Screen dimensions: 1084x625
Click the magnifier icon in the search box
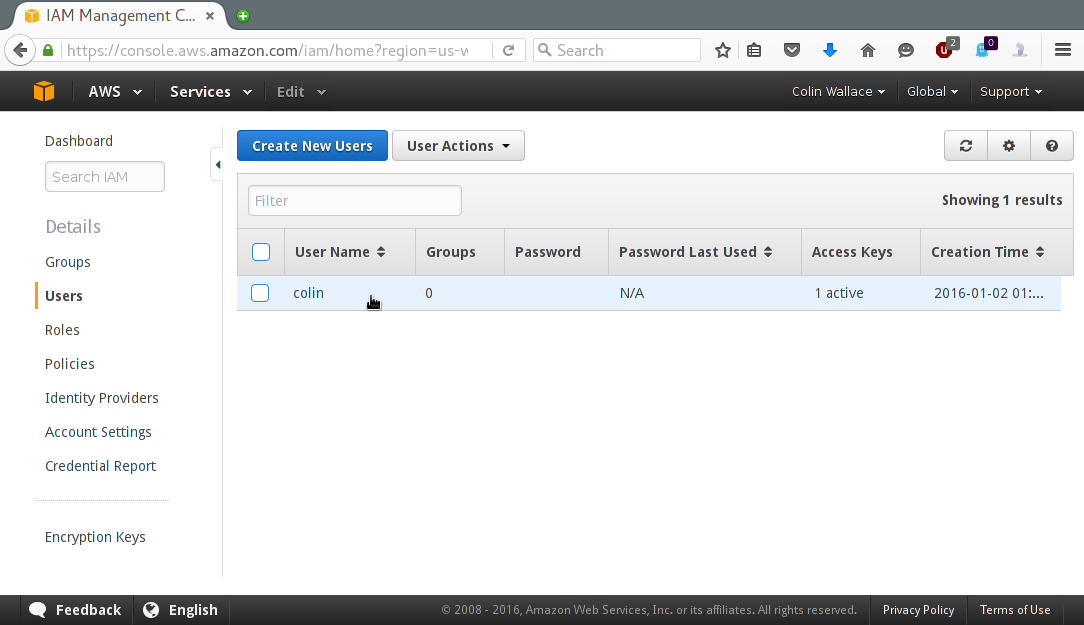click(545, 50)
